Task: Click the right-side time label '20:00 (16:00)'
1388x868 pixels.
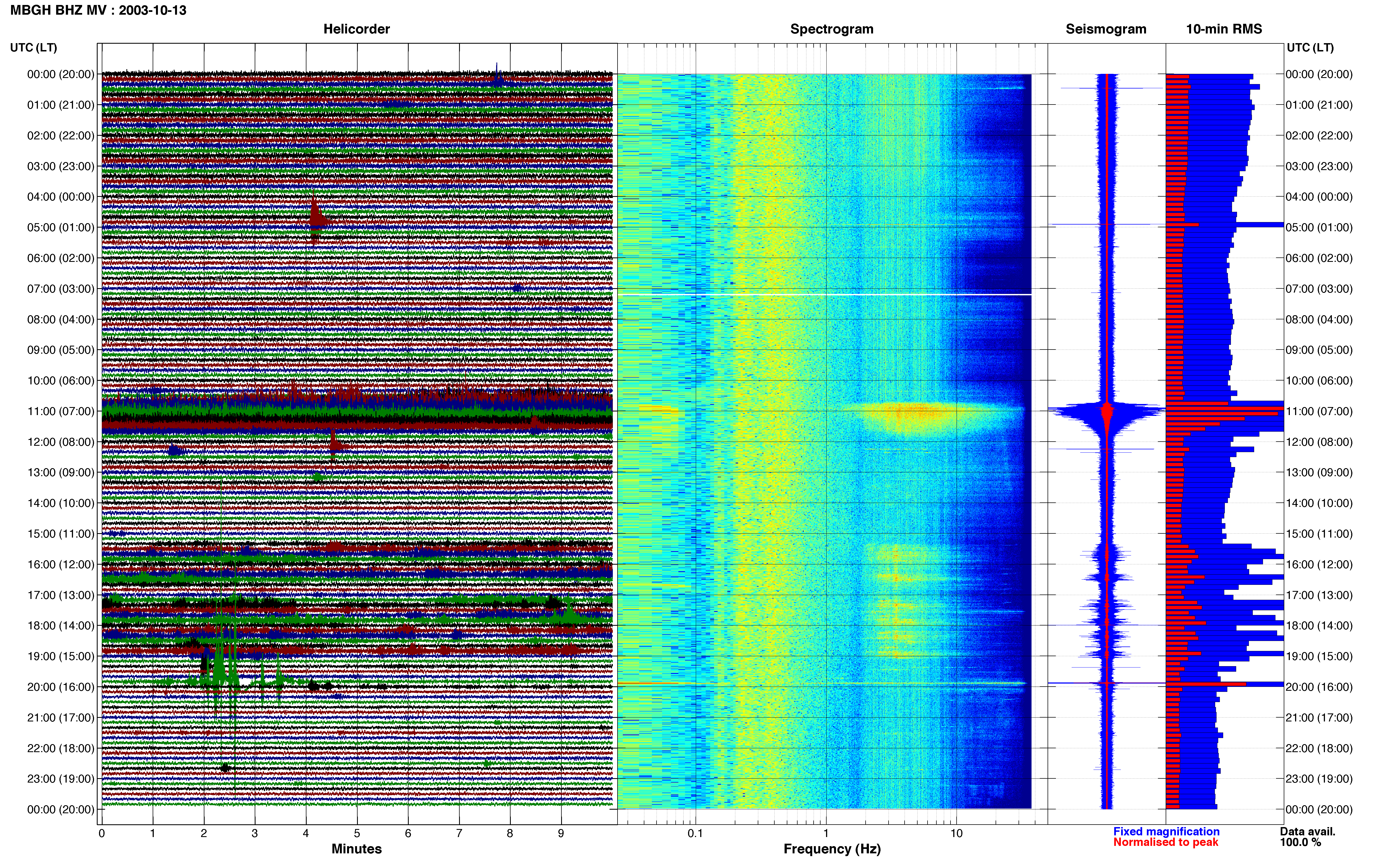Action: pos(1319,687)
